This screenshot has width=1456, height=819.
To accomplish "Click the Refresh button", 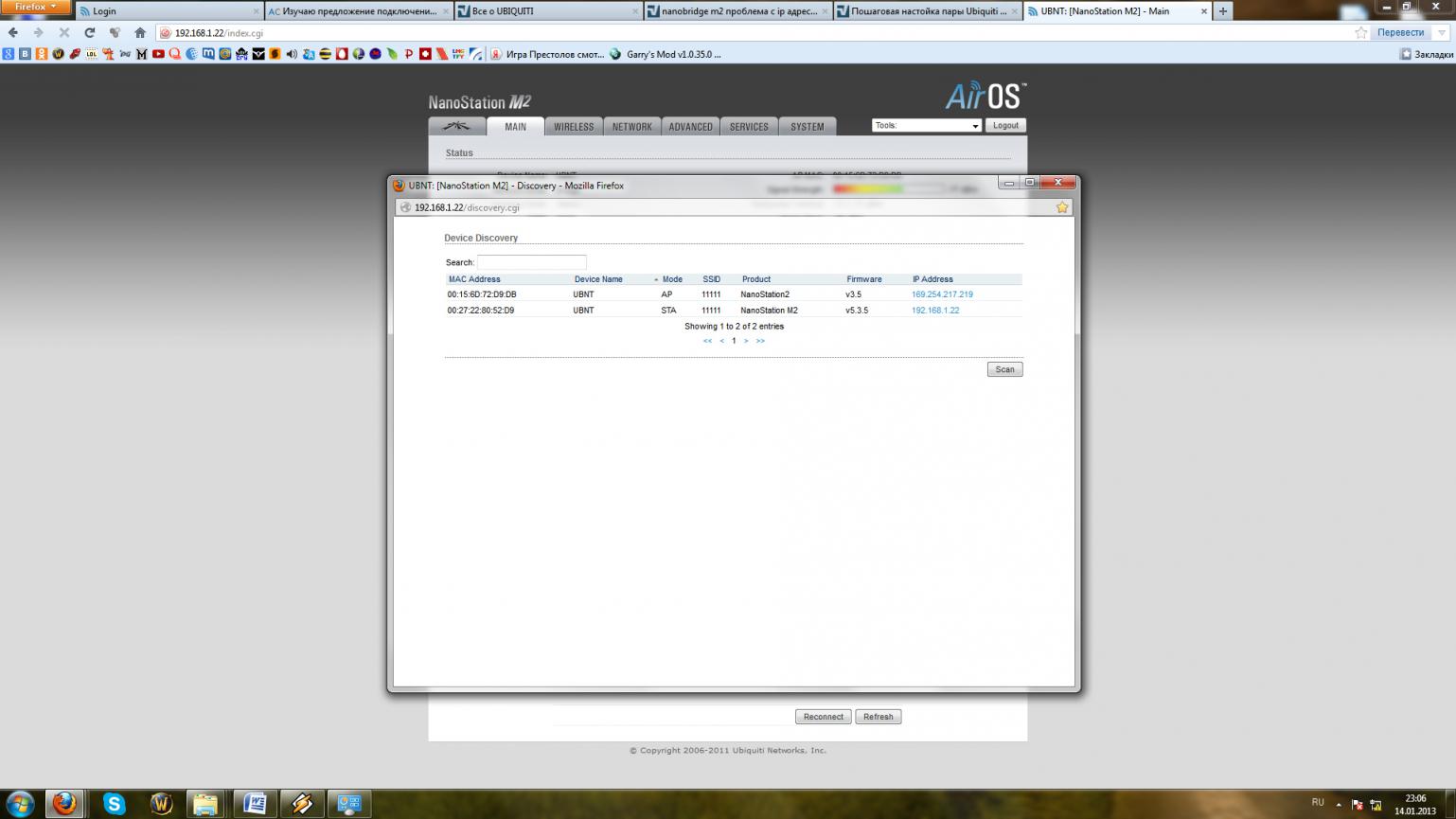I will coord(878,717).
